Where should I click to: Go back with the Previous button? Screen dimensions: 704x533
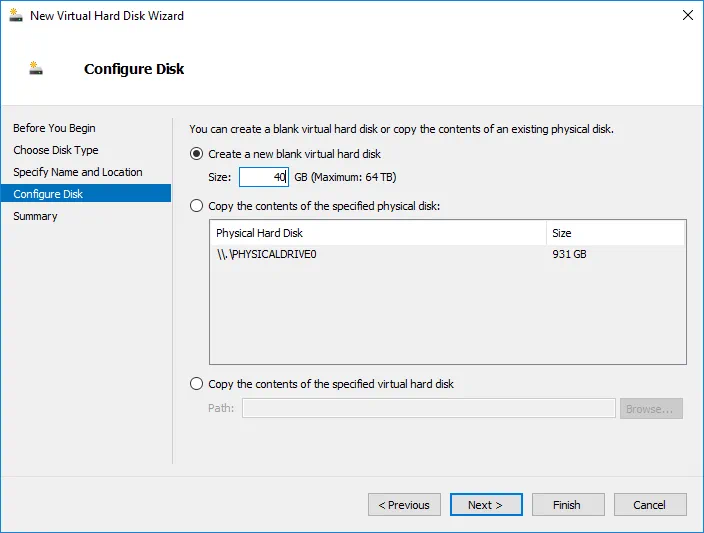(404, 505)
